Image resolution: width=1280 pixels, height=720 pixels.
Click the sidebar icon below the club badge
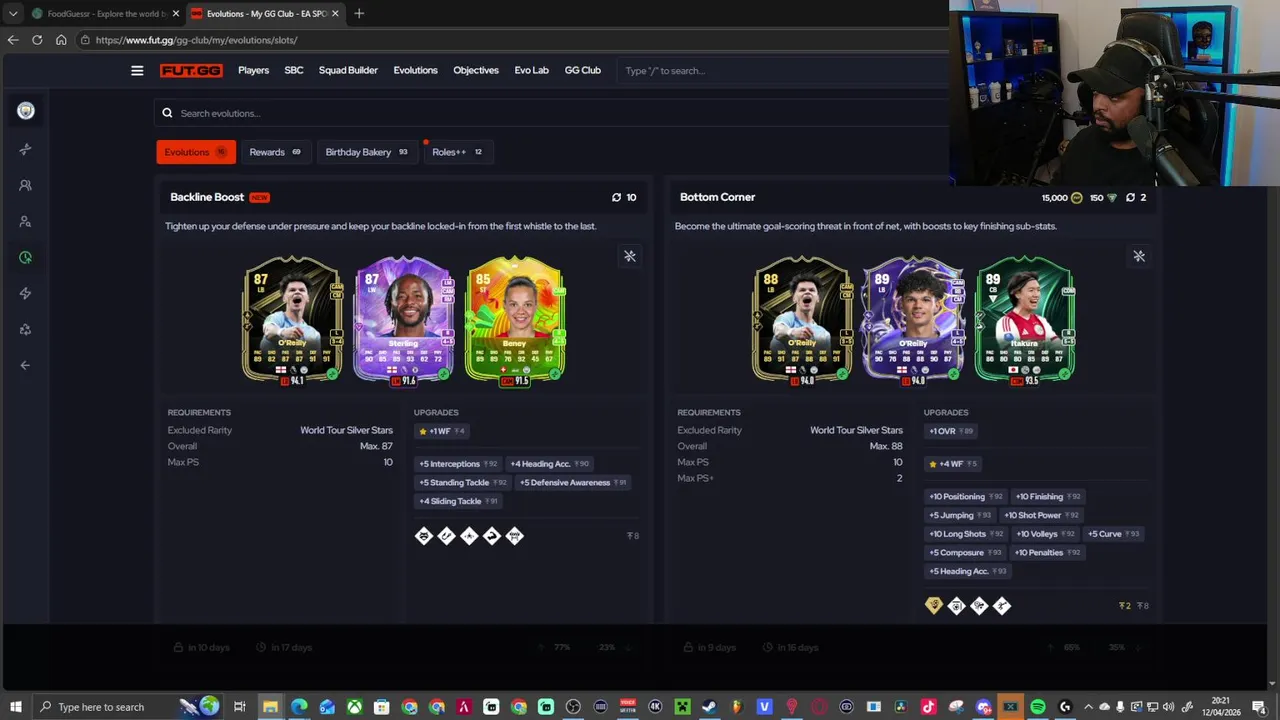[x=26, y=149]
